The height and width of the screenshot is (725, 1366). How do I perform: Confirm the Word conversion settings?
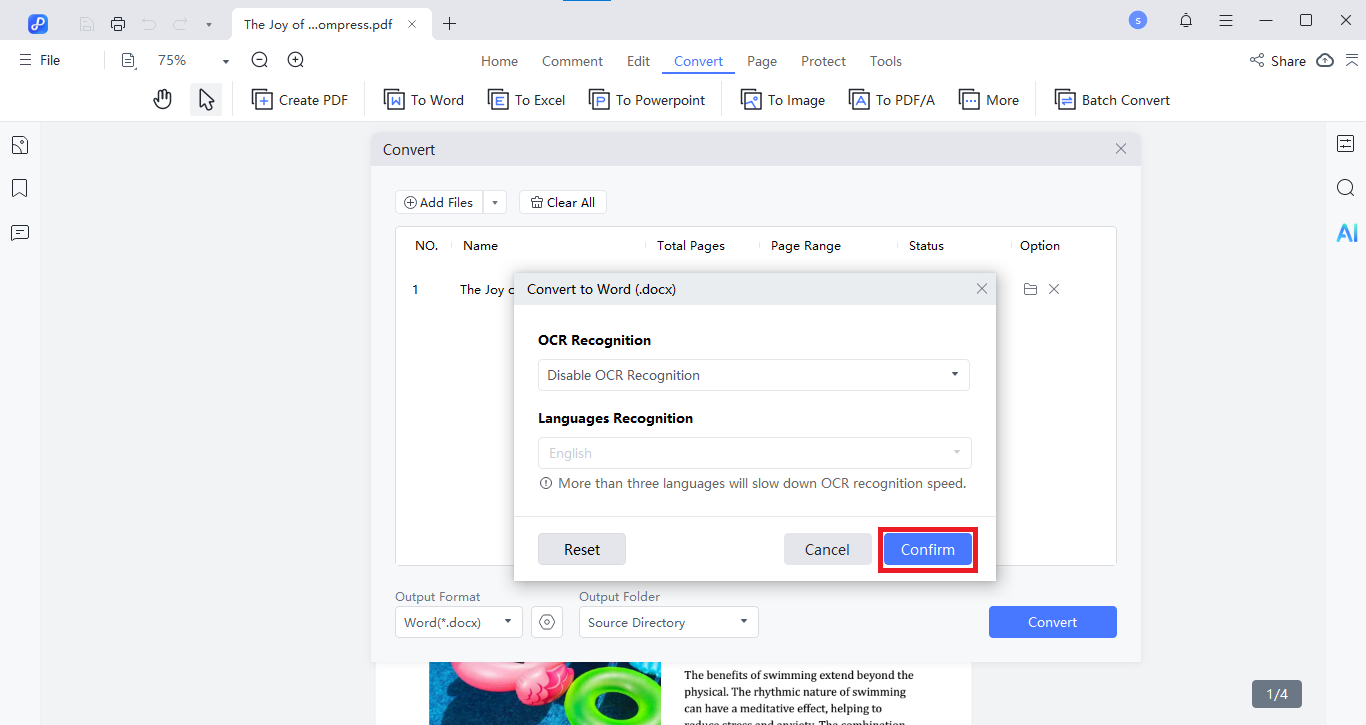(x=926, y=549)
